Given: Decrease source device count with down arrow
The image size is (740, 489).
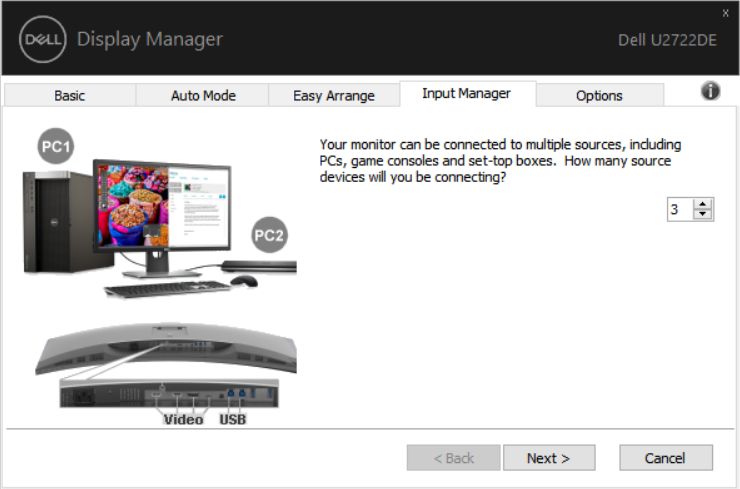Looking at the screenshot, I should tap(703, 214).
